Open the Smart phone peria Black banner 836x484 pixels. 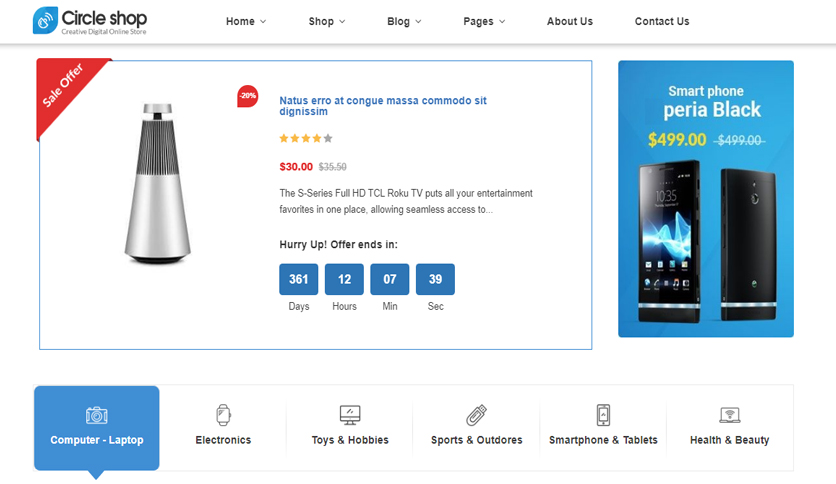pyautogui.click(x=706, y=198)
